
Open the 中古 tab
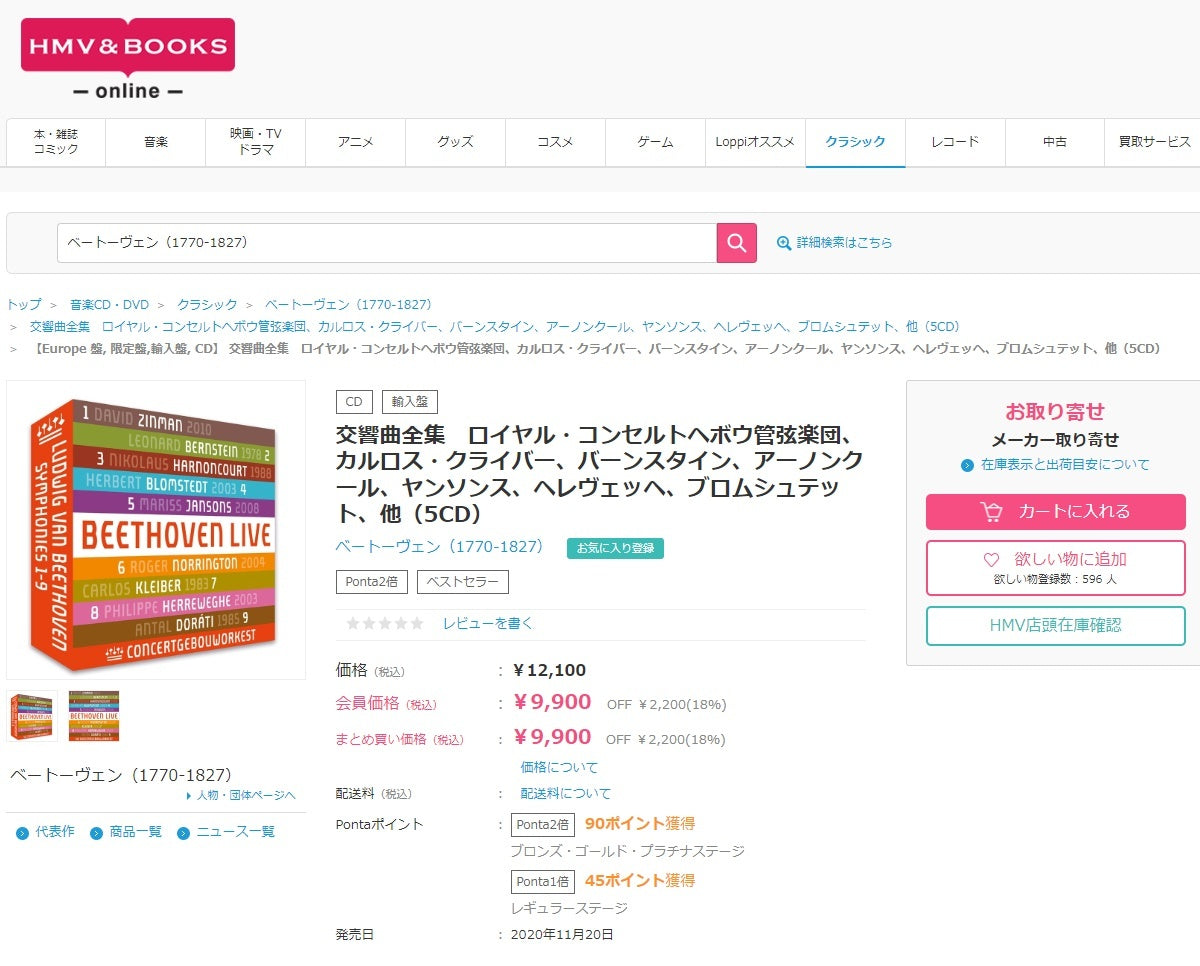tap(1056, 142)
